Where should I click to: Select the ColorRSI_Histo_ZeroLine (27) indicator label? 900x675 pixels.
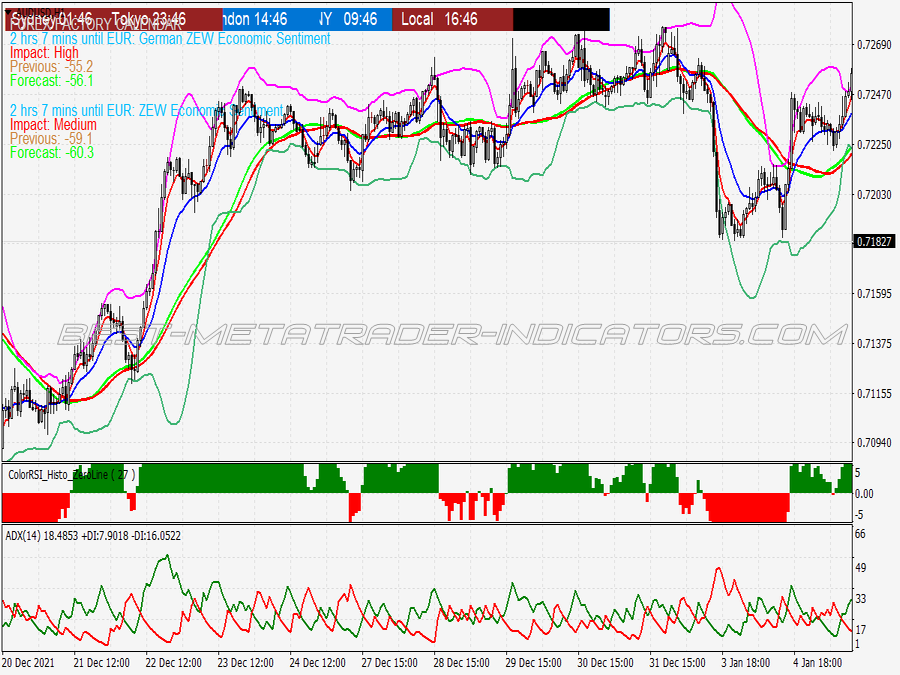click(x=71, y=475)
